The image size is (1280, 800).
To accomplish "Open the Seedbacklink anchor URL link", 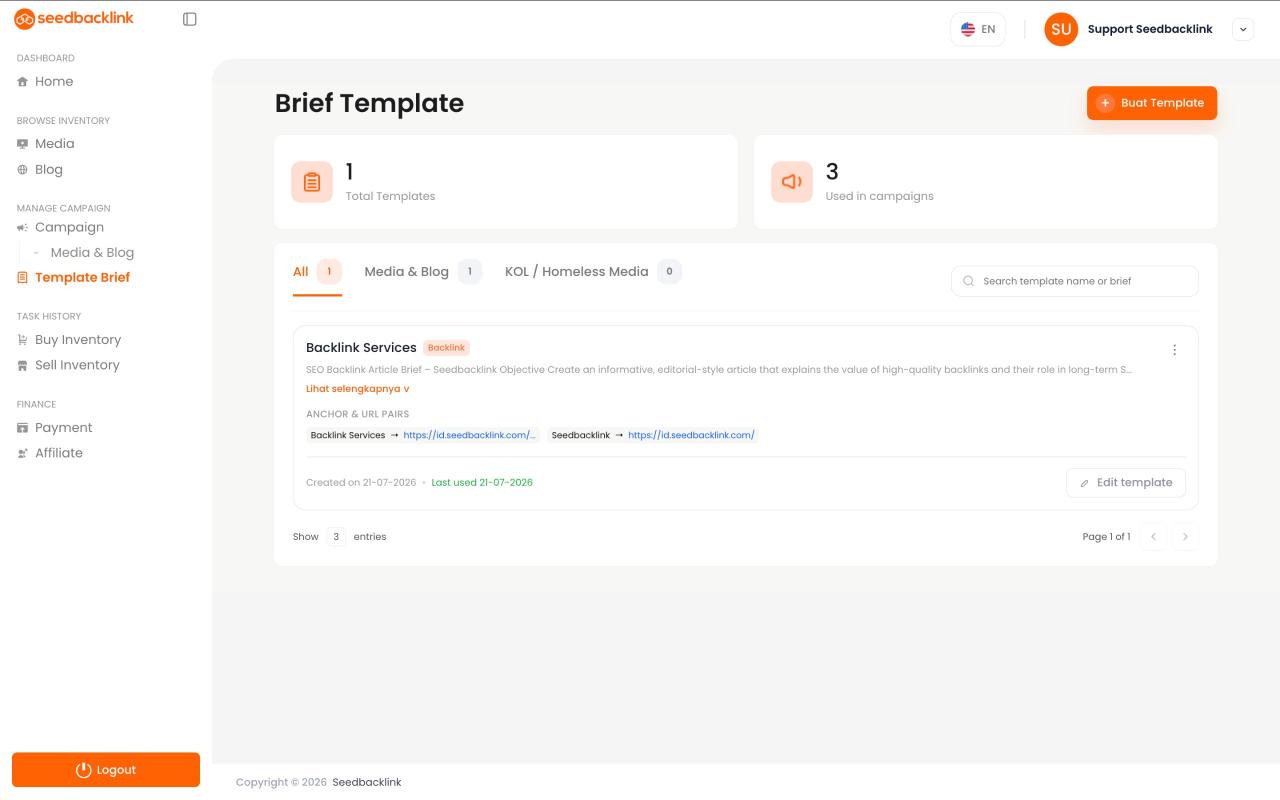I will pos(691,436).
